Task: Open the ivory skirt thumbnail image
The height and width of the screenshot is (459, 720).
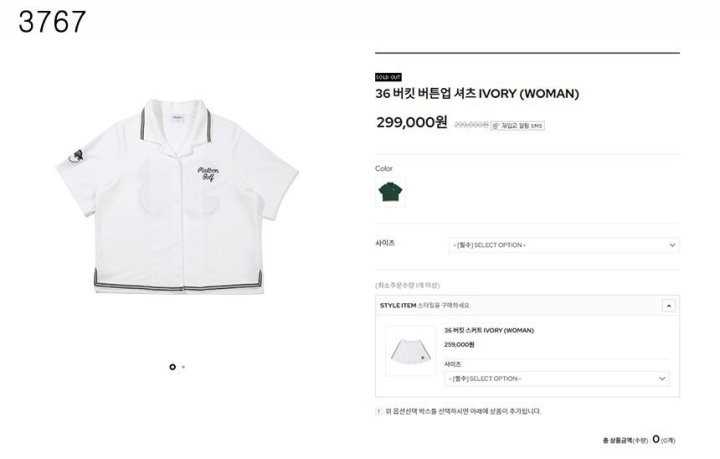Action: pyautogui.click(x=410, y=351)
